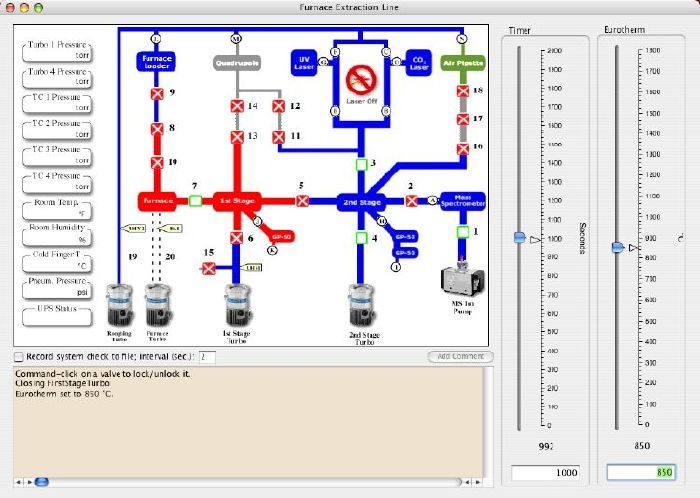The width and height of the screenshot is (700, 498).
Task: Toggle valve 6 above 1st Stage Turbo
Action: point(237,238)
